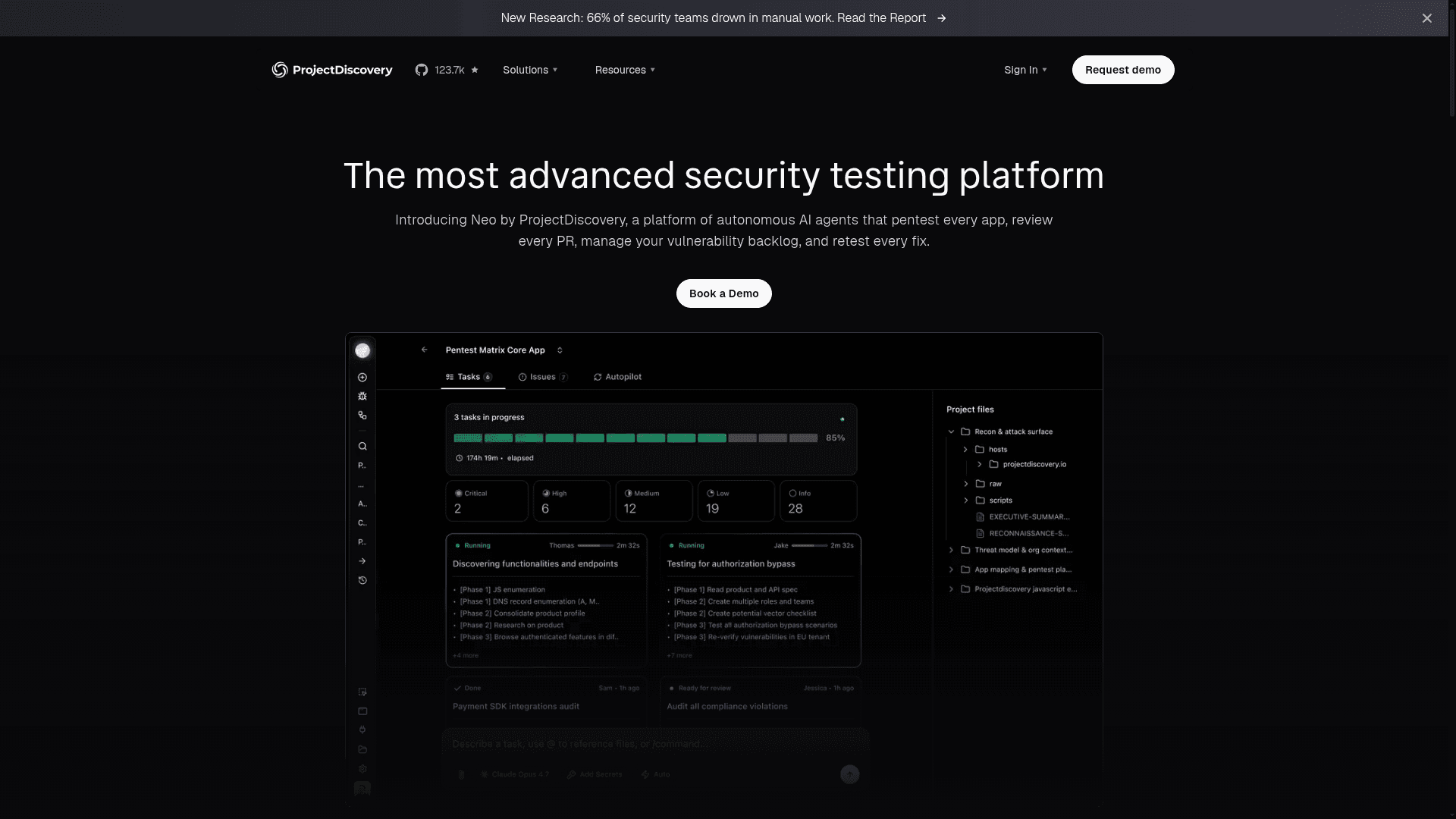Click the search magnifier sidebar icon
This screenshot has width=1456, height=819.
click(x=362, y=446)
